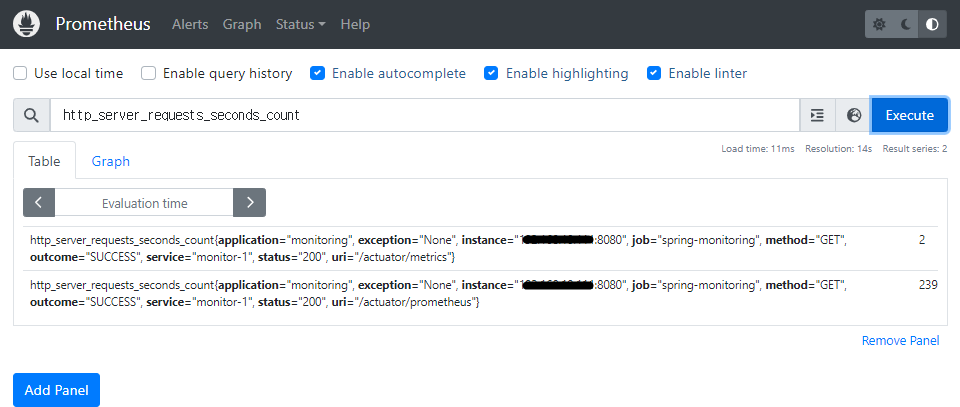Click the magnifier search icon
This screenshot has height=407, width=960.
pyautogui.click(x=32, y=115)
